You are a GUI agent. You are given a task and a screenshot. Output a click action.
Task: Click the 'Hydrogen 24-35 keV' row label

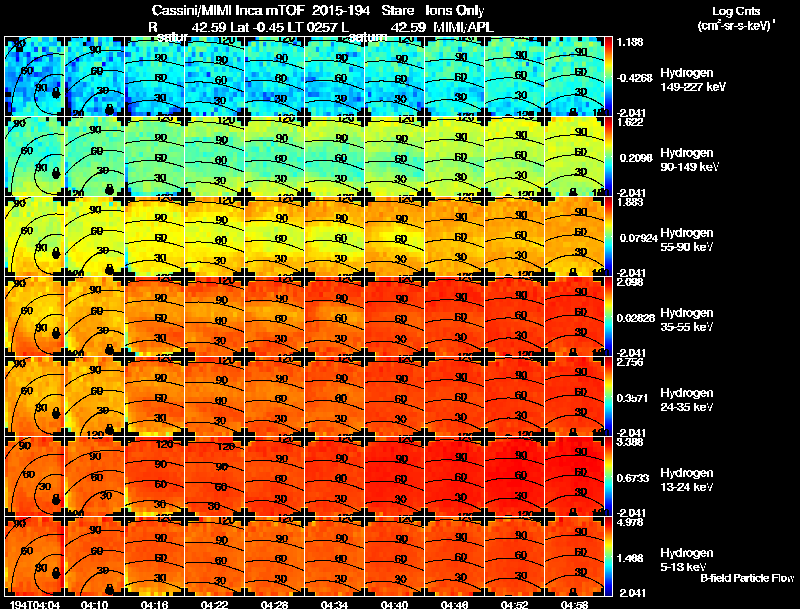click(x=687, y=400)
